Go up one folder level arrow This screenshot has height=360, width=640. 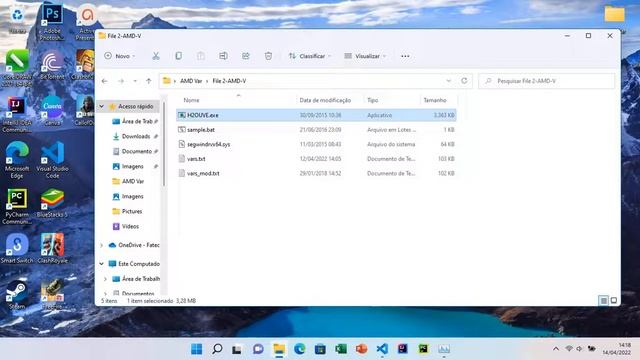coord(149,81)
